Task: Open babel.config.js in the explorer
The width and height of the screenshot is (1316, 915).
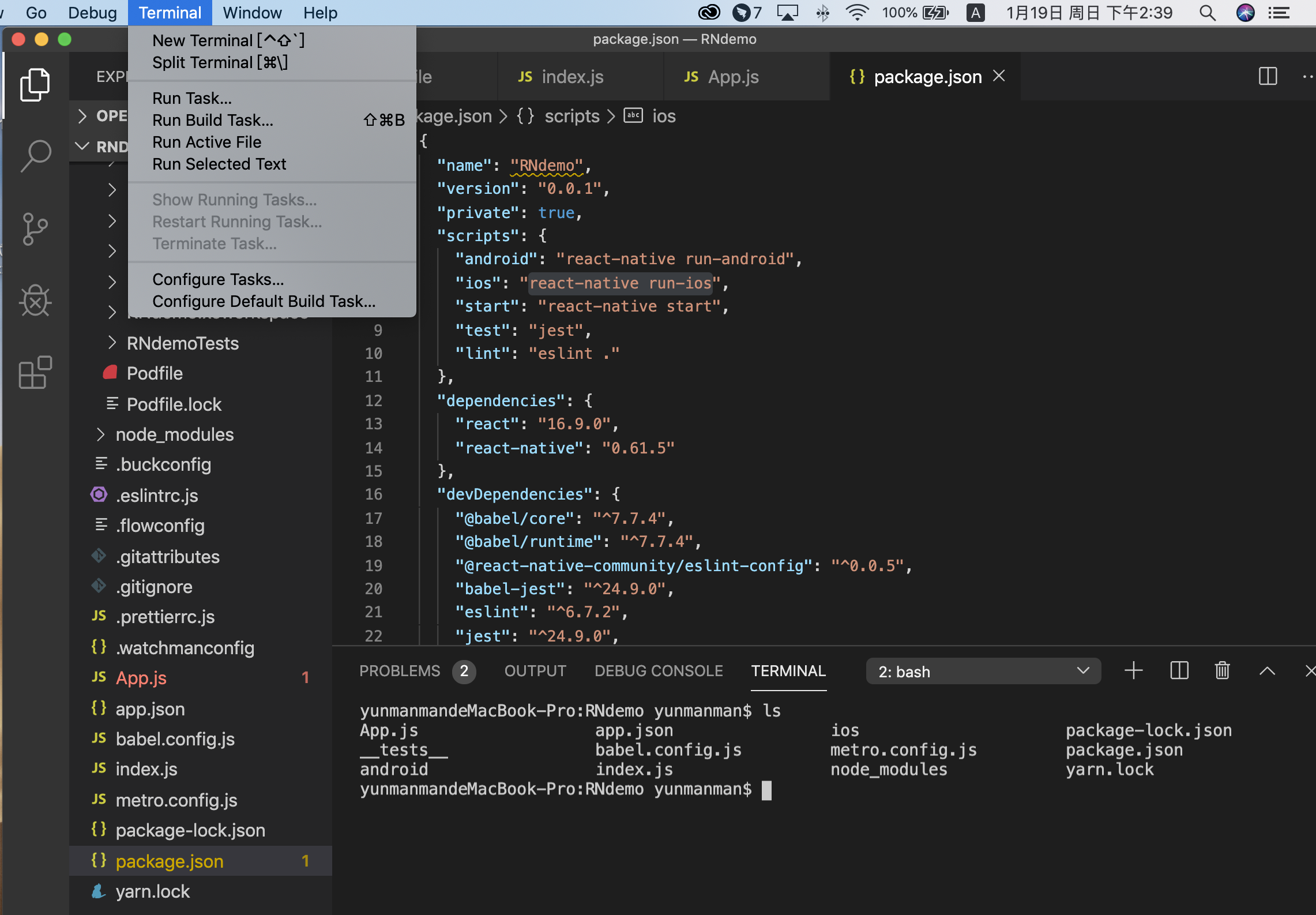Action: coord(200,739)
